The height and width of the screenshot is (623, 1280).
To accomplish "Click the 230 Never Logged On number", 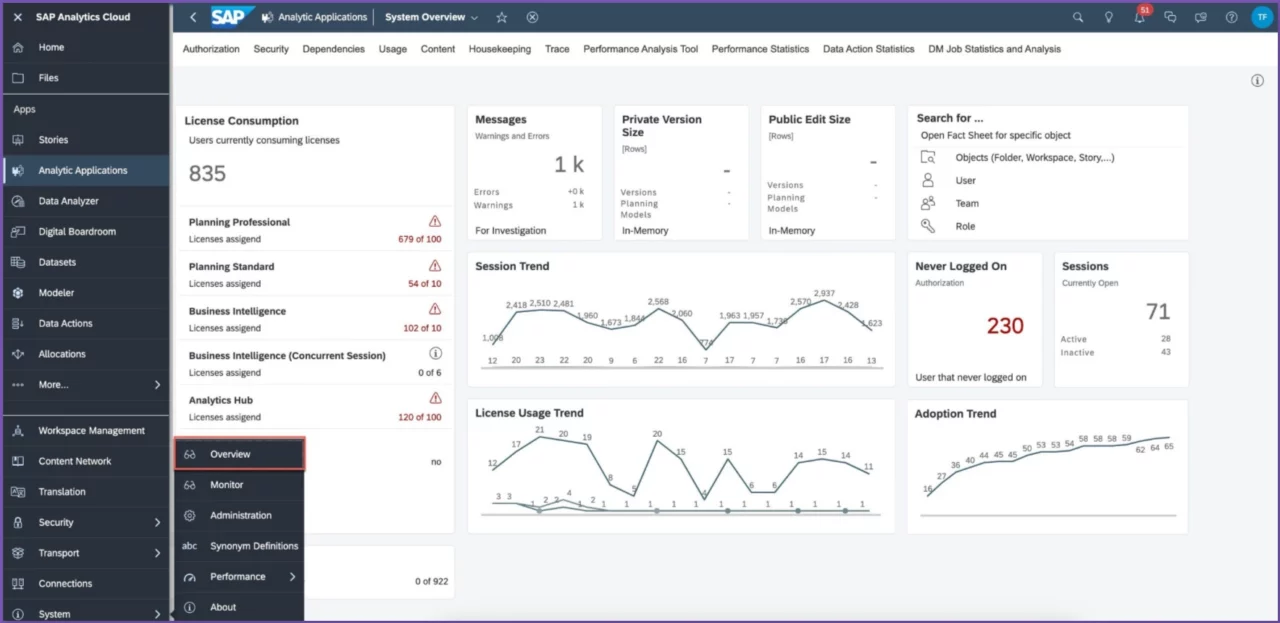I will 1004,326.
